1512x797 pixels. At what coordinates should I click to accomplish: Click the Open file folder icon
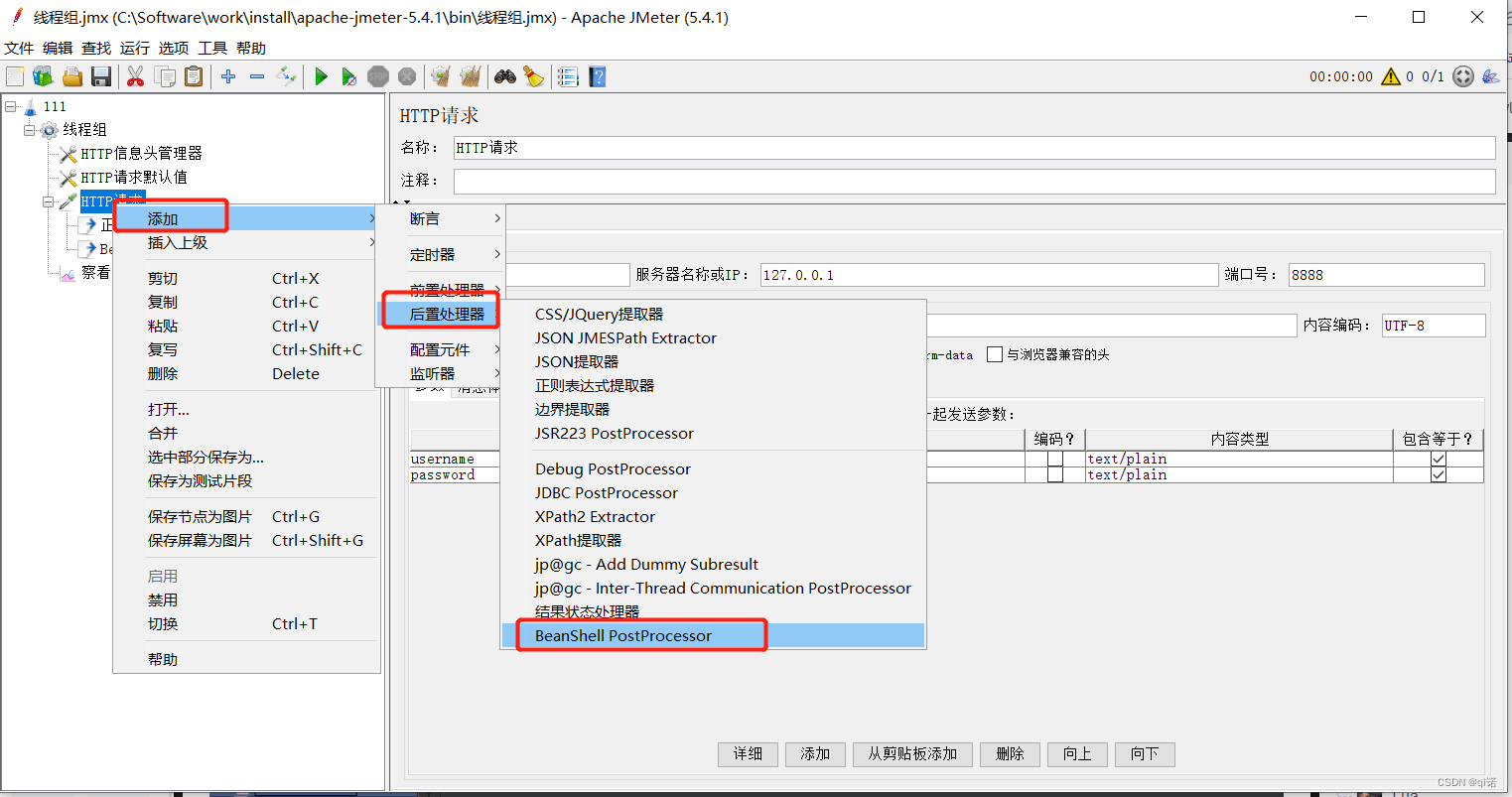[71, 76]
